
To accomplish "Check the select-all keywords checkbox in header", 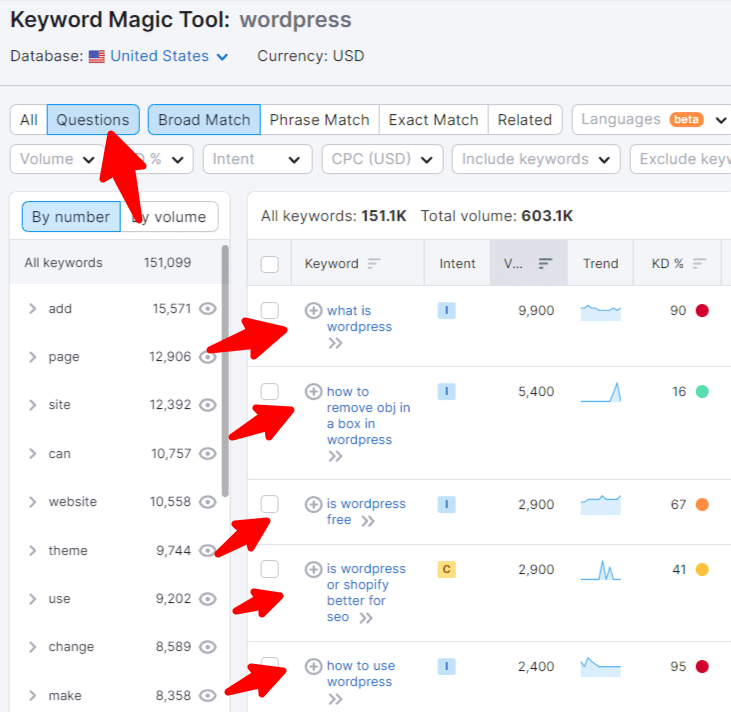I will coord(269,264).
